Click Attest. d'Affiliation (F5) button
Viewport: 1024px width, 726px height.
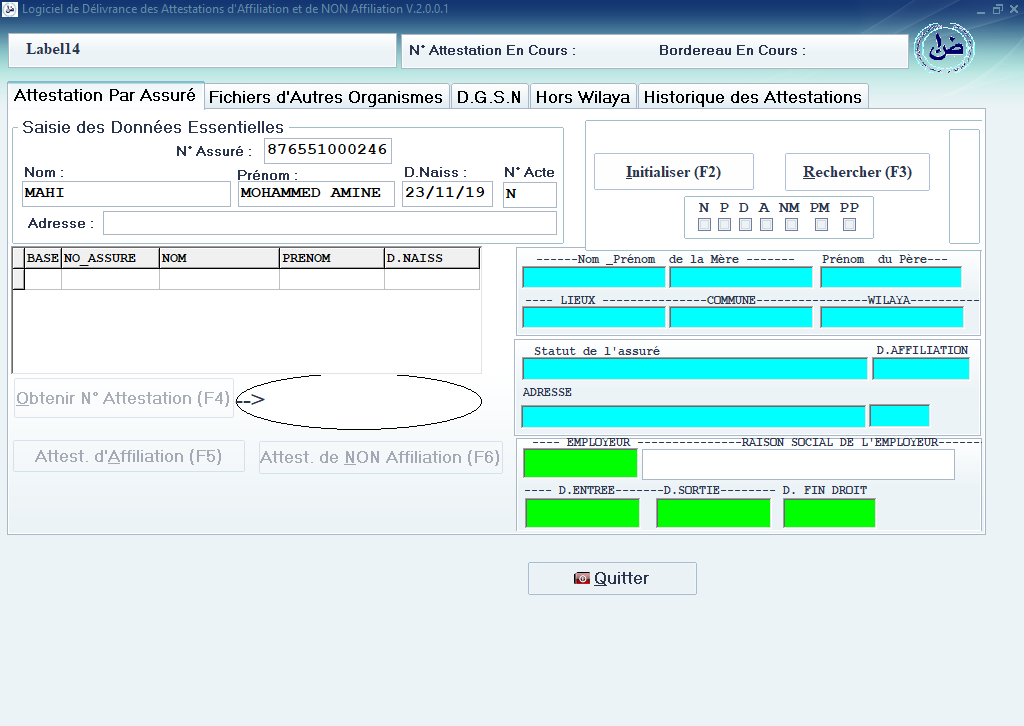point(129,456)
